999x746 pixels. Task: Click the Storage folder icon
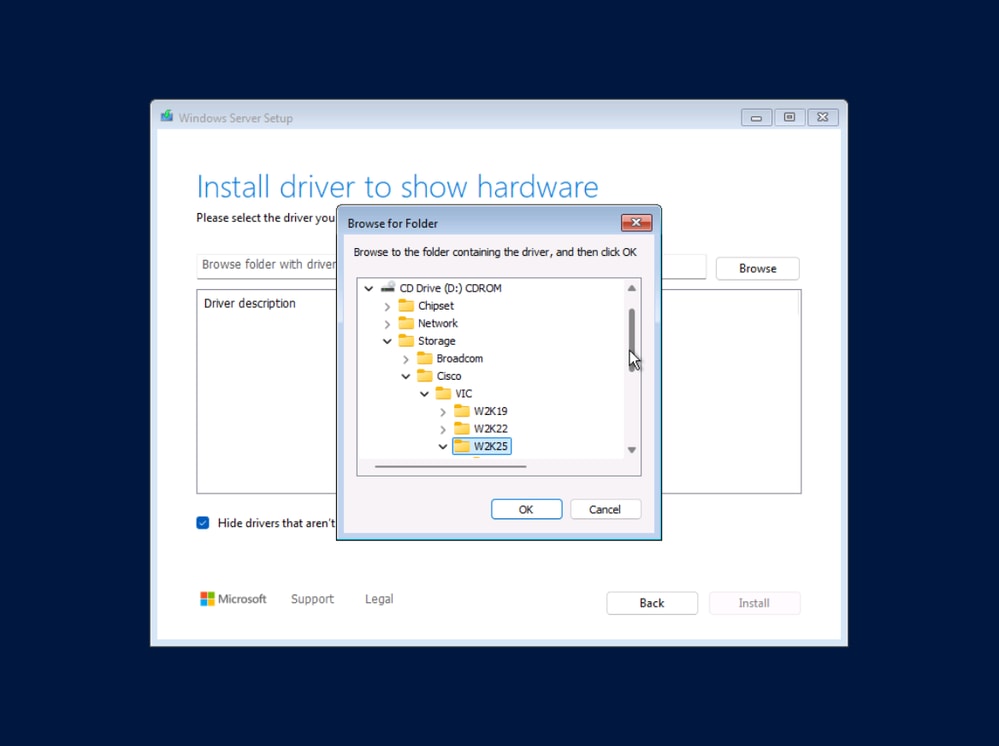tap(406, 340)
